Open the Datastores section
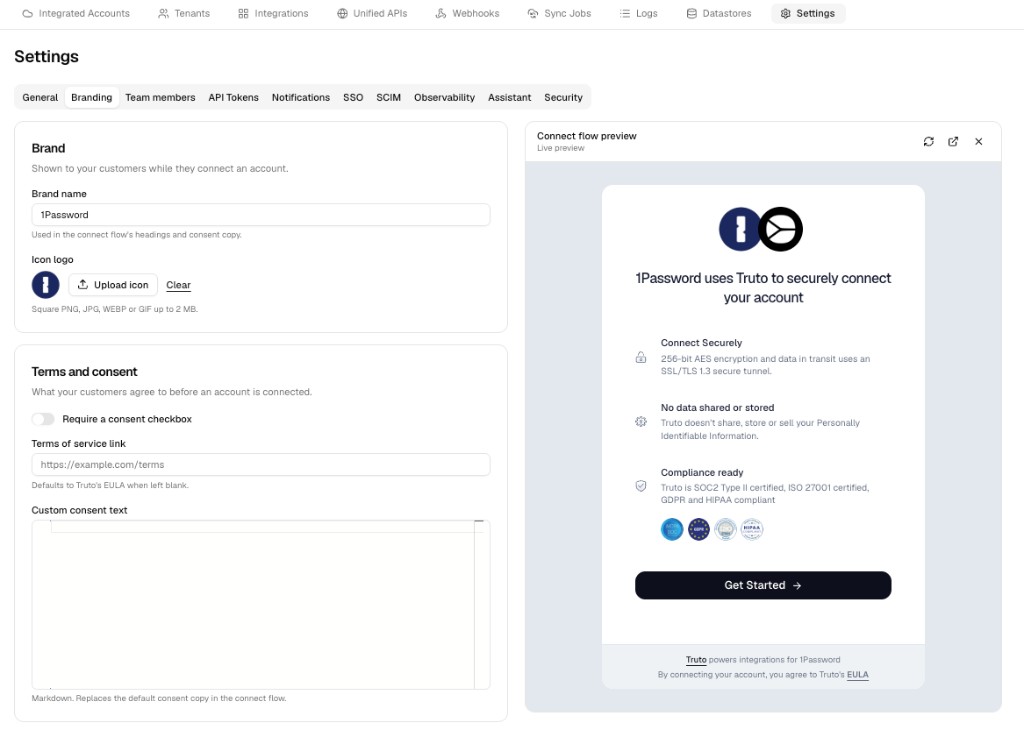This screenshot has width=1024, height=730. pos(718,13)
